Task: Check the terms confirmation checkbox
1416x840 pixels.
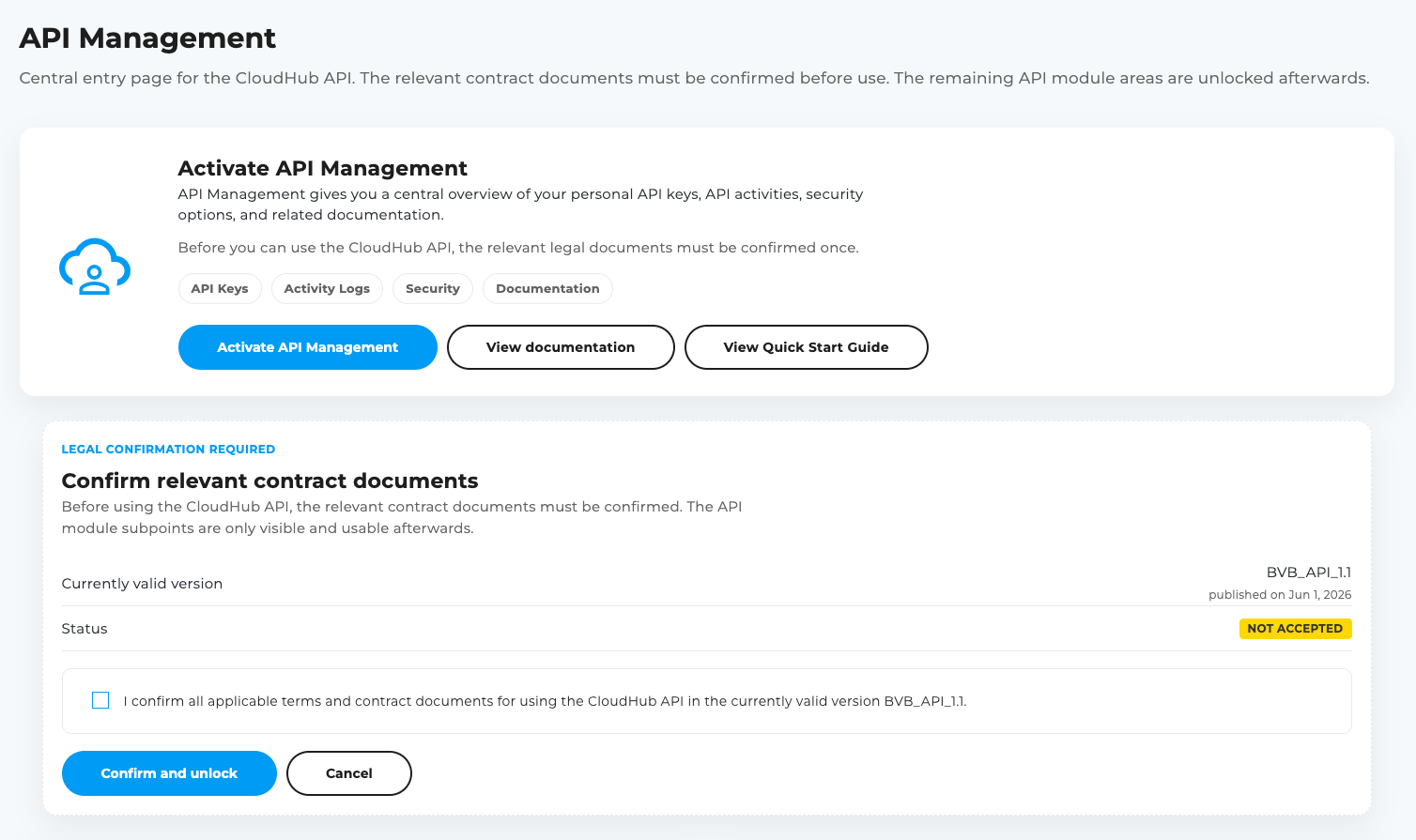Action: 100,700
